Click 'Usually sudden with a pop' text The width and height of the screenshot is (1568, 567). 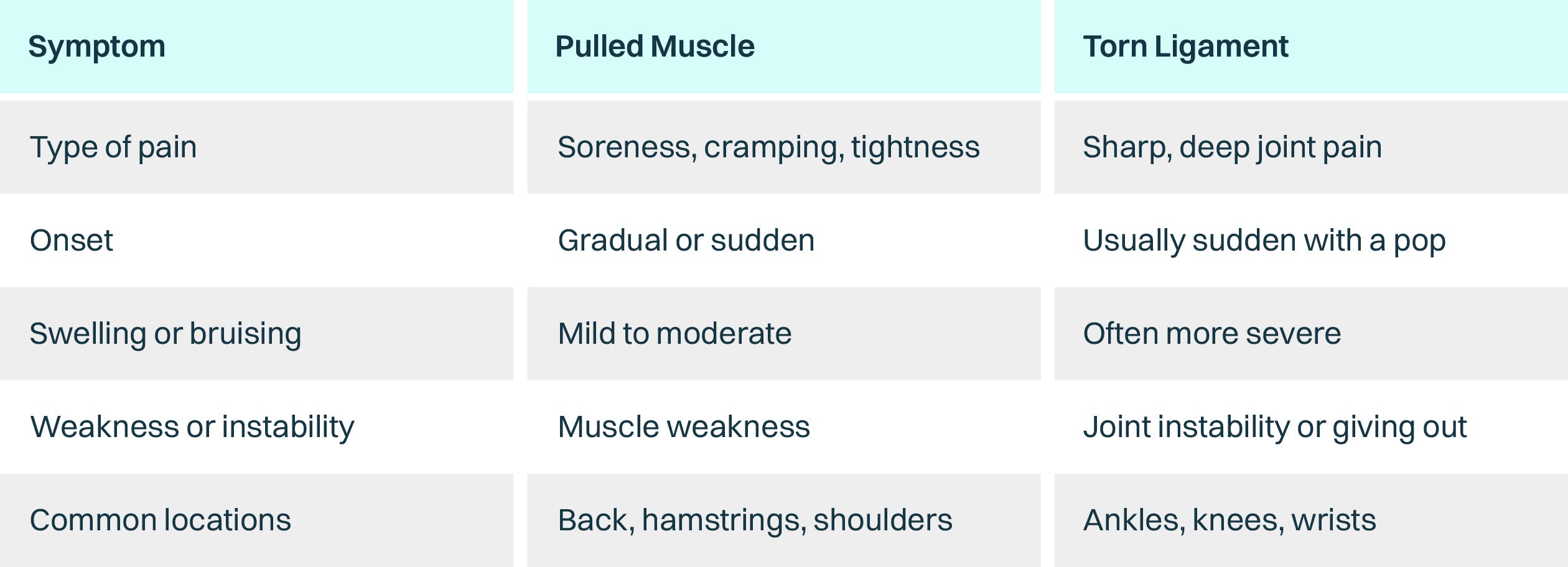point(1264,241)
